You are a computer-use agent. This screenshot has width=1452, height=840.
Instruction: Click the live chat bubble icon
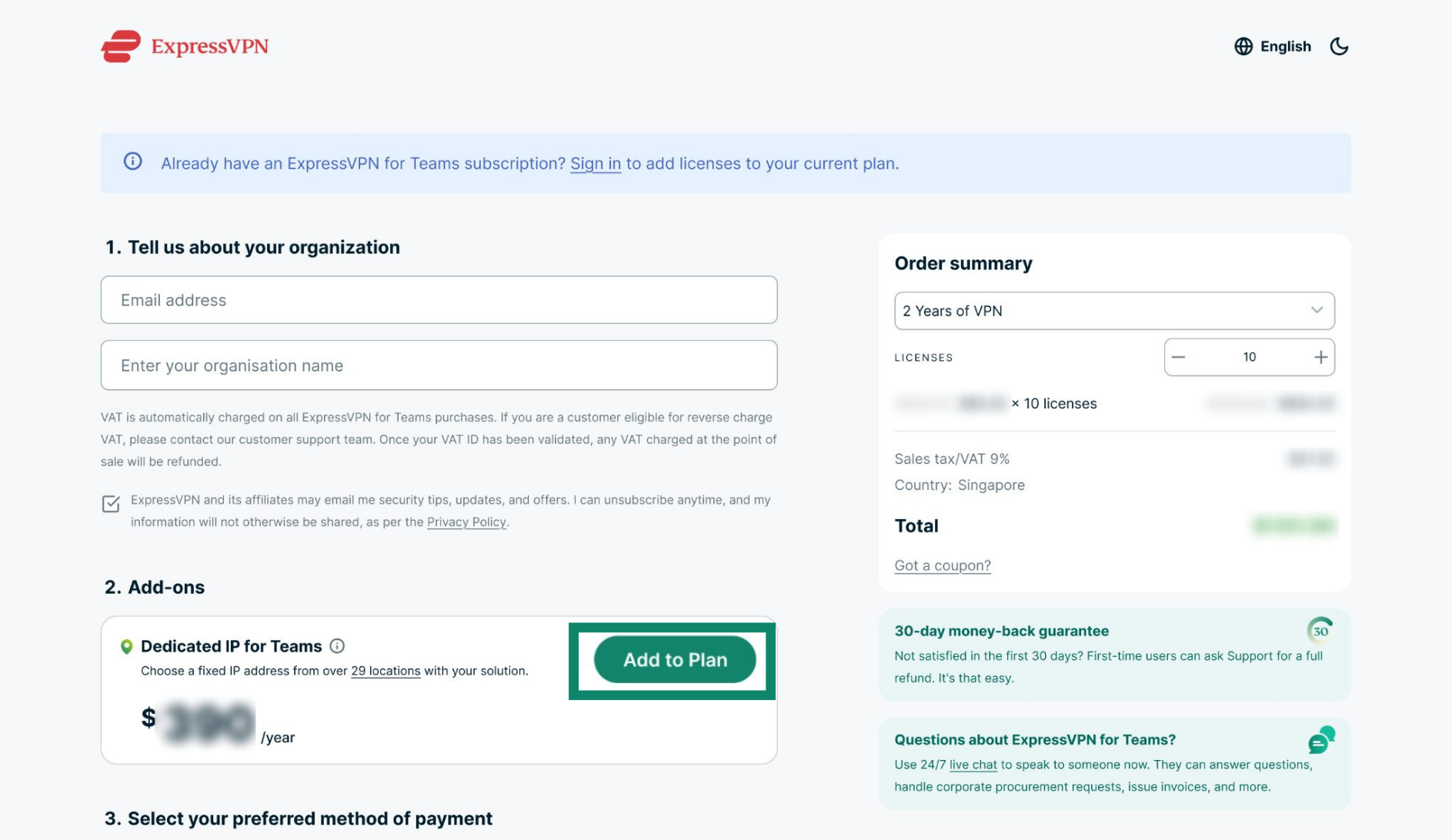(1321, 740)
